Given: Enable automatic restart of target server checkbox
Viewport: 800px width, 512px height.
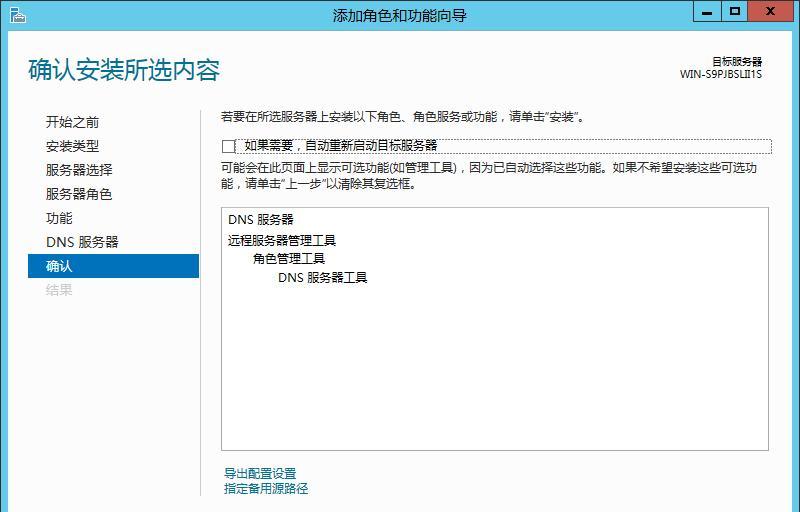Looking at the screenshot, I should click(x=228, y=146).
